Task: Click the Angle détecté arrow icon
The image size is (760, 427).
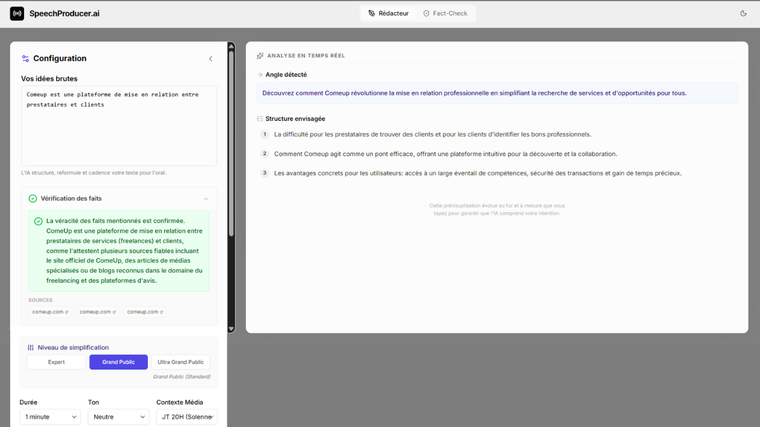Action: click(260, 75)
